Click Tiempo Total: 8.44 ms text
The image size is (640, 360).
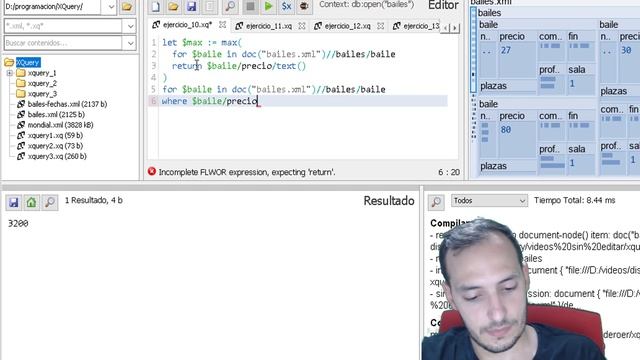coord(574,200)
